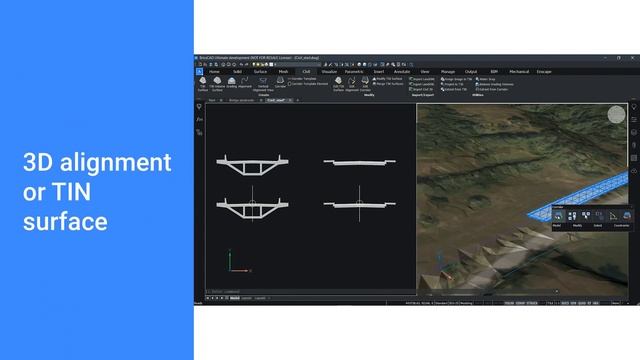Click Merge TIN Surfaces
This screenshot has height=360, width=640.
388,84
